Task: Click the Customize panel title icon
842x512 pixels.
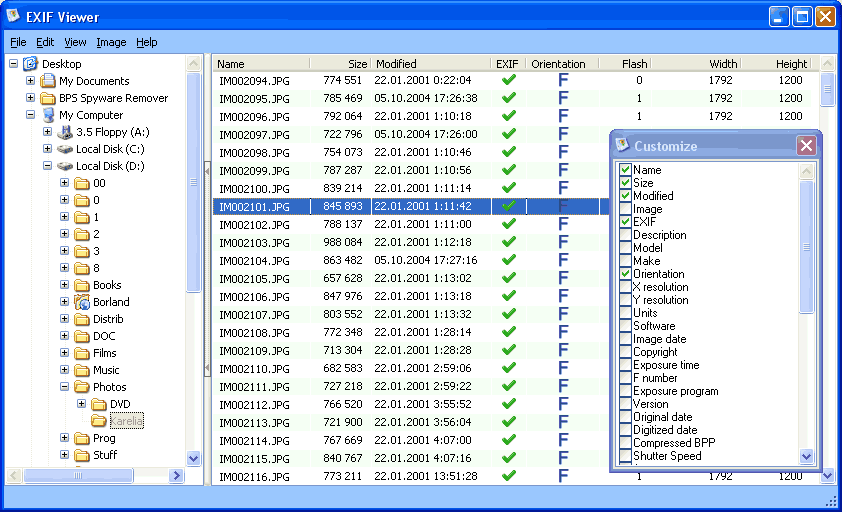Action: click(622, 145)
